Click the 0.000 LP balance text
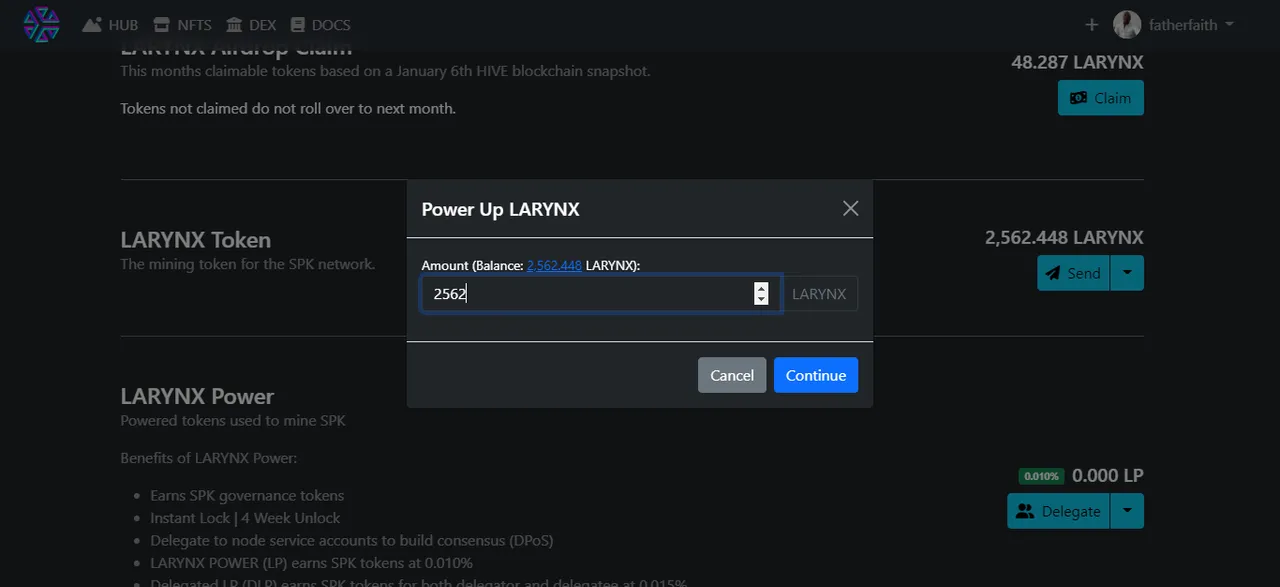Viewport: 1280px width, 587px height. click(x=1107, y=476)
